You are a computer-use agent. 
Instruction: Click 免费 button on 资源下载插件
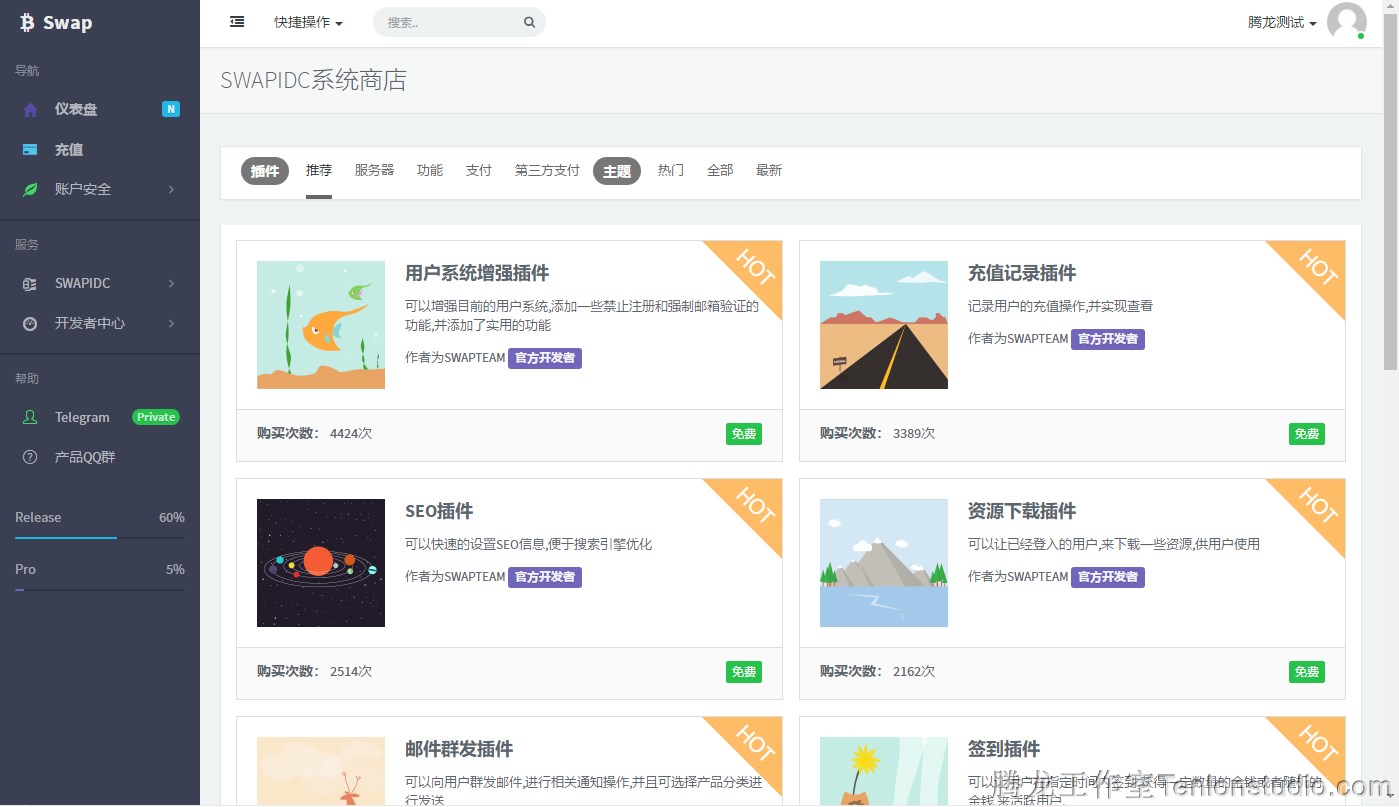tap(1307, 672)
